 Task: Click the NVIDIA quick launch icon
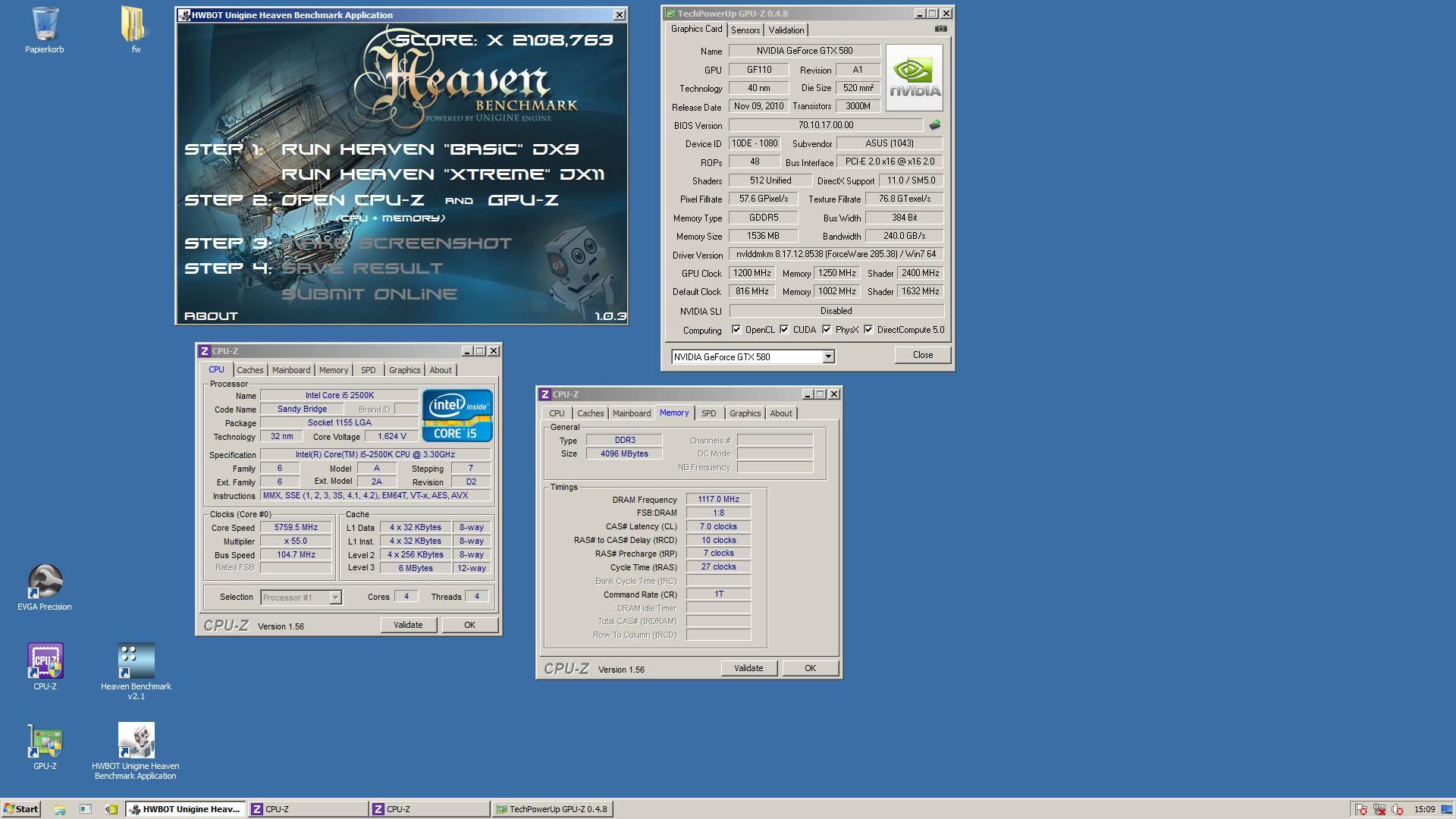tap(111, 809)
